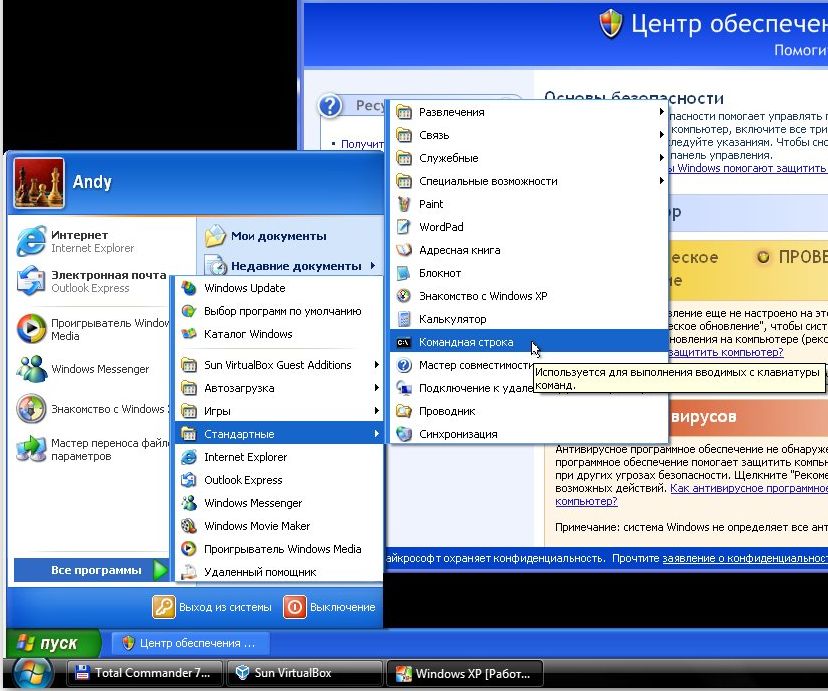Click the Выход из системы log off button
The image size is (828, 691).
212,607
